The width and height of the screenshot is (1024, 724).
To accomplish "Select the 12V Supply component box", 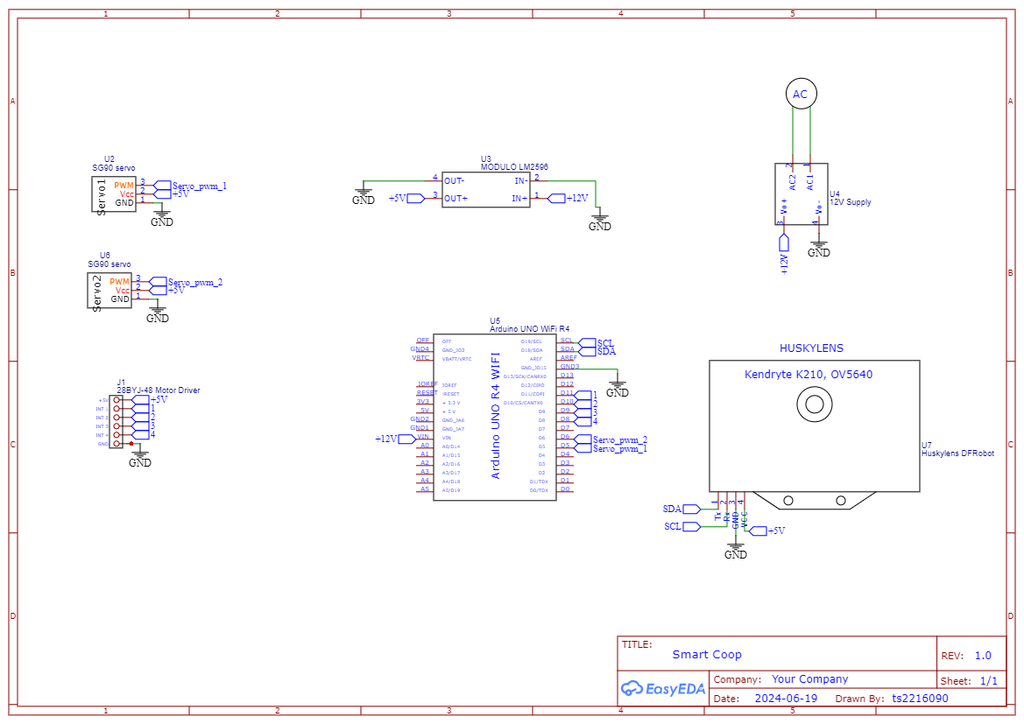I will pos(801,194).
